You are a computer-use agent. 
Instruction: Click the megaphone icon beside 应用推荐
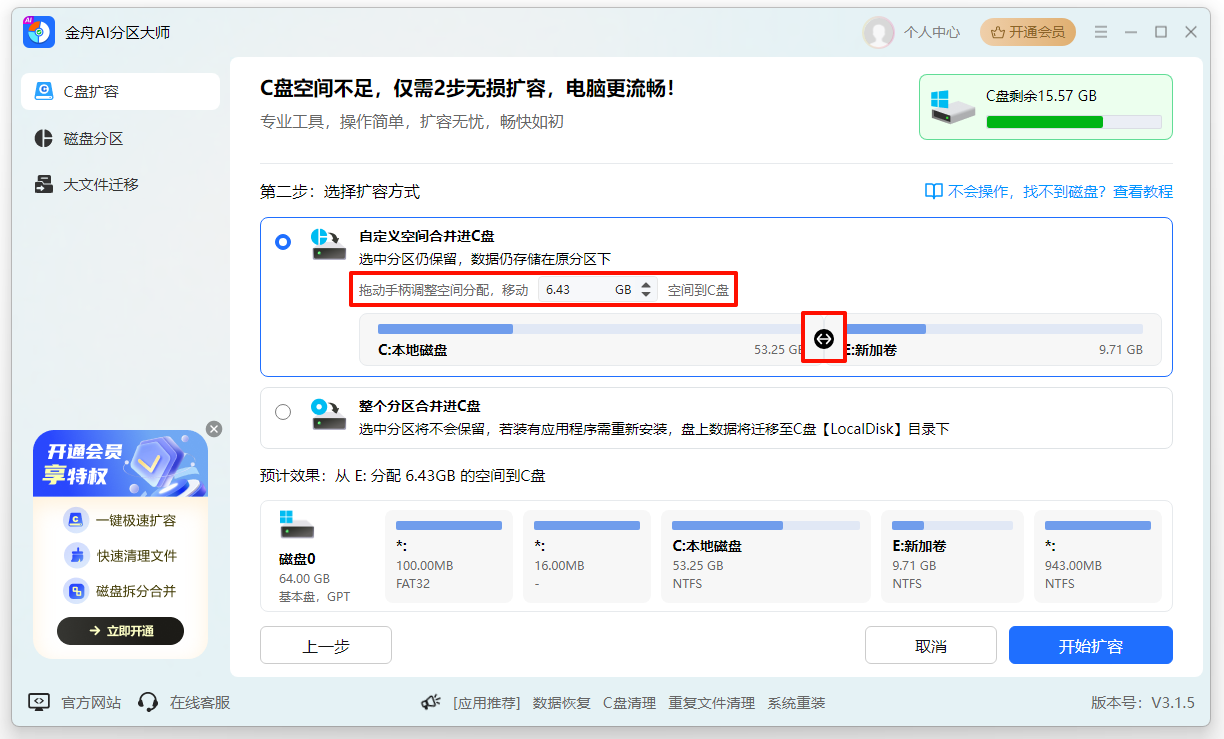coord(430,702)
